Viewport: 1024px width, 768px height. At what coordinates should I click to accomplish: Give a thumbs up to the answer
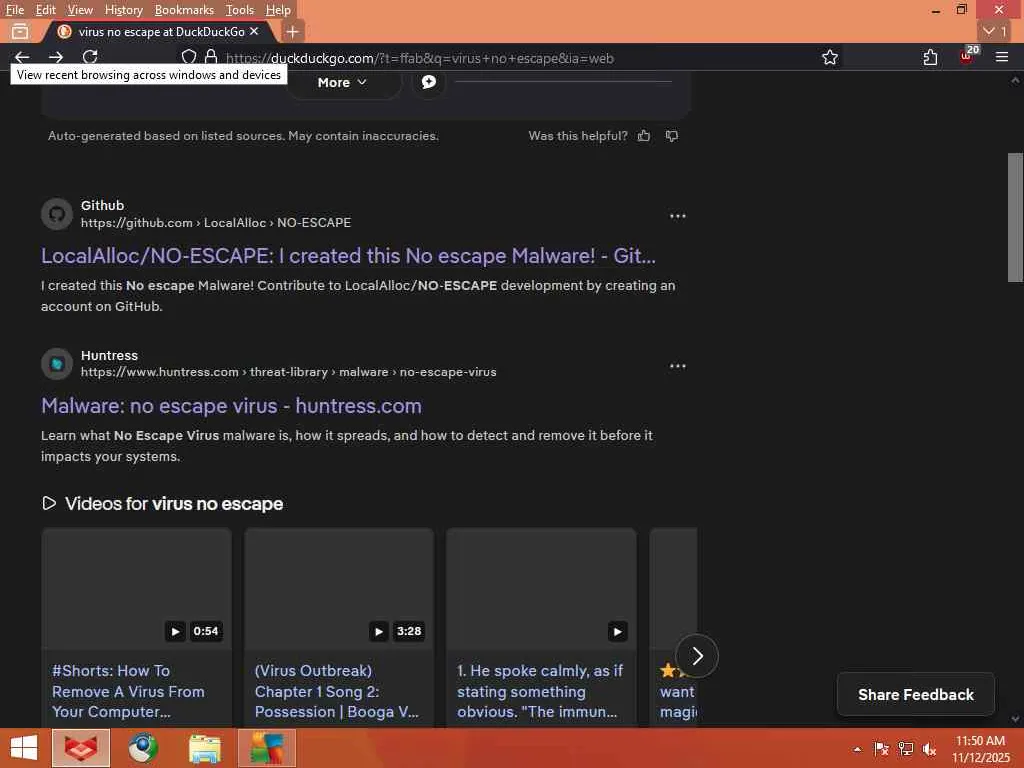click(644, 136)
